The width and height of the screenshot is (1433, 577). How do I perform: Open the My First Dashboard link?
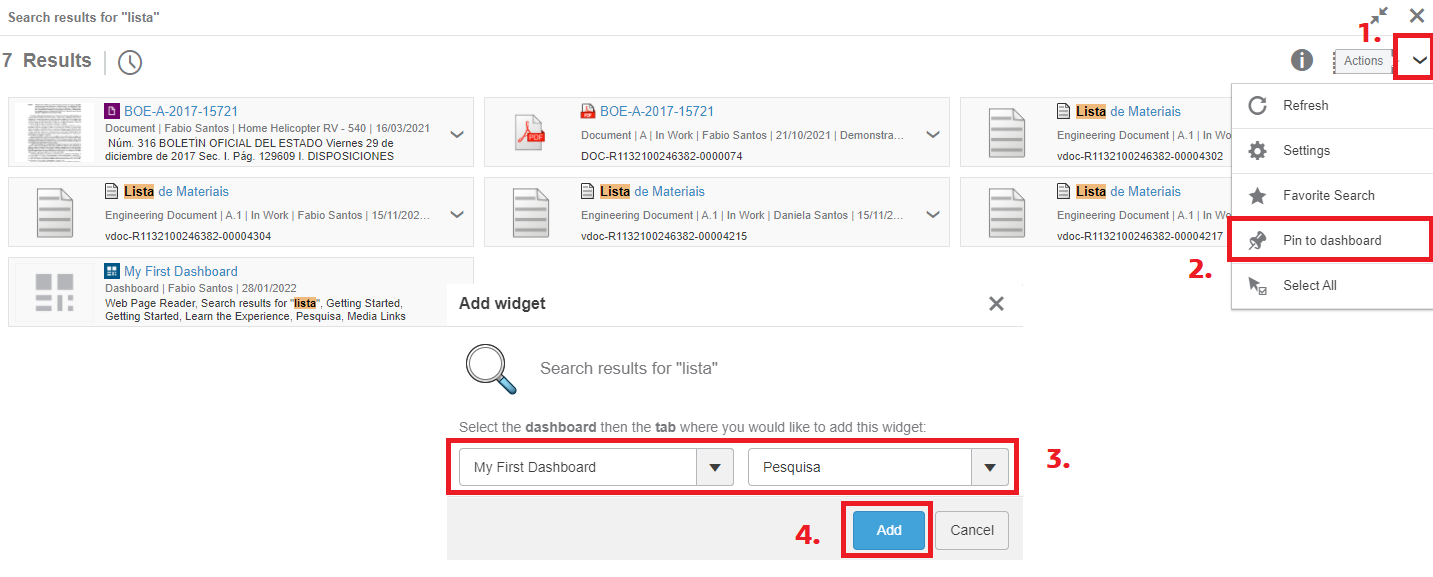pos(181,271)
